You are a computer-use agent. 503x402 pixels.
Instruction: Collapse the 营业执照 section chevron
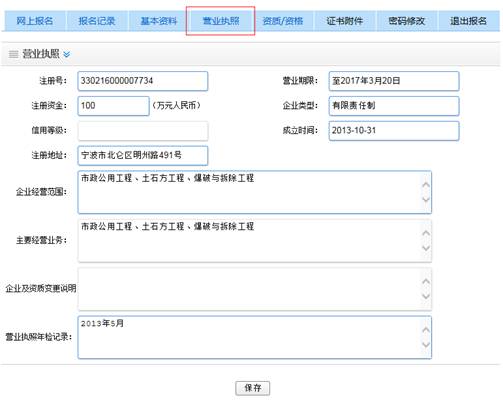[x=67, y=54]
